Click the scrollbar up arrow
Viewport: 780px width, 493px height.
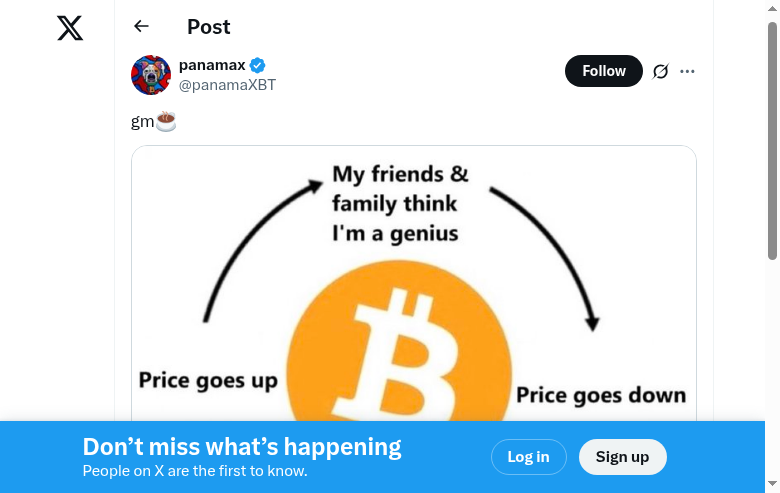[772, 9]
